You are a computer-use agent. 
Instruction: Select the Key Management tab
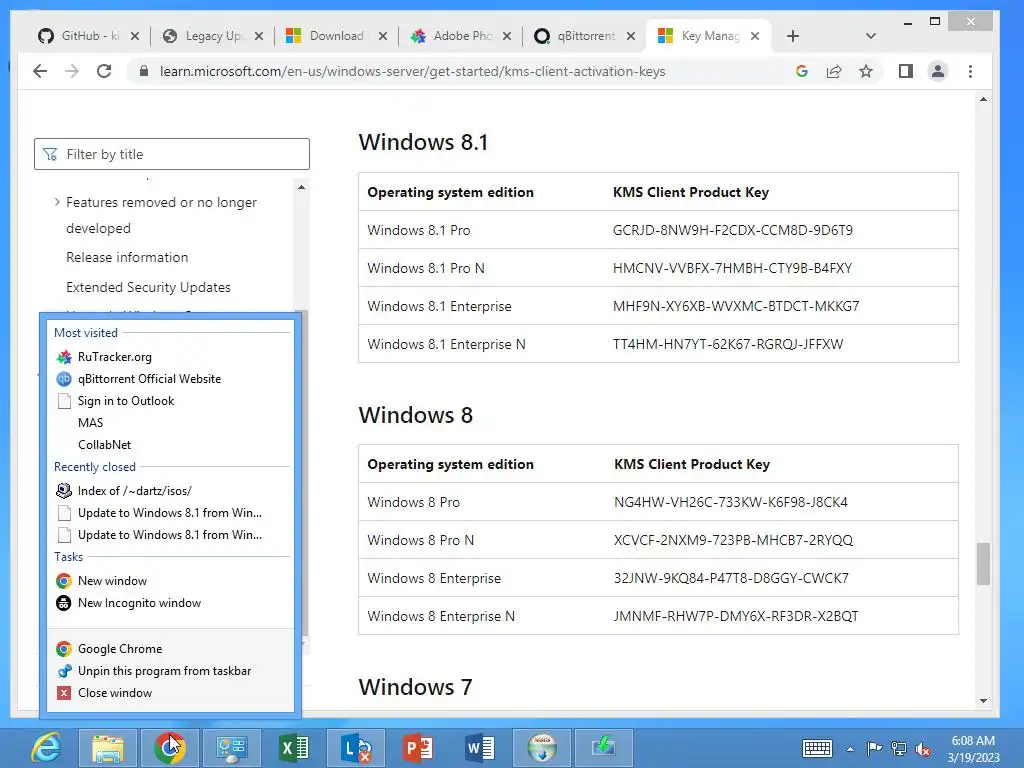[x=709, y=36]
